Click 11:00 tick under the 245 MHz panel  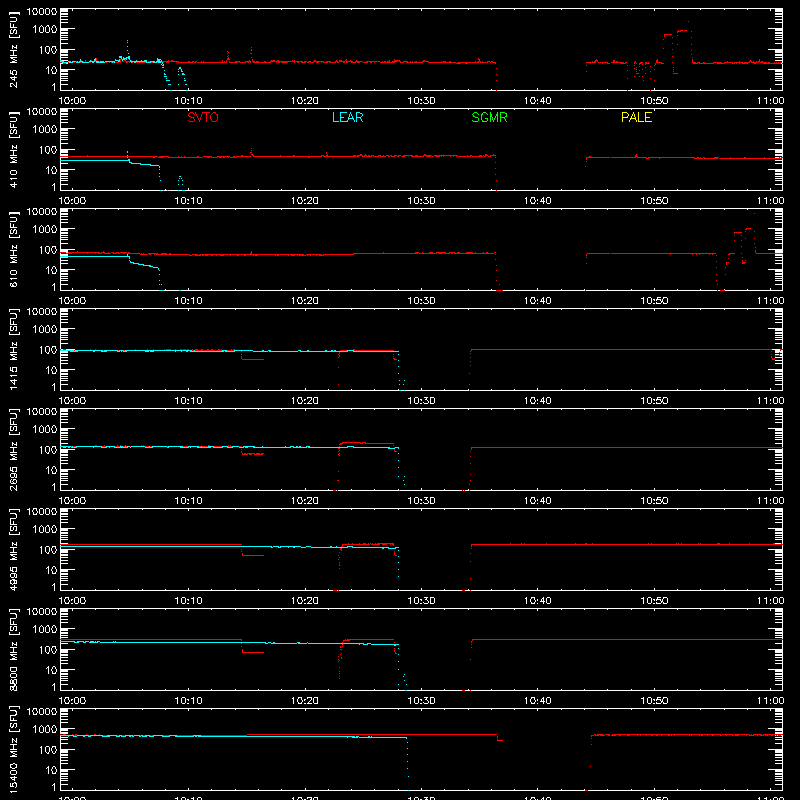pyautogui.click(x=770, y=101)
